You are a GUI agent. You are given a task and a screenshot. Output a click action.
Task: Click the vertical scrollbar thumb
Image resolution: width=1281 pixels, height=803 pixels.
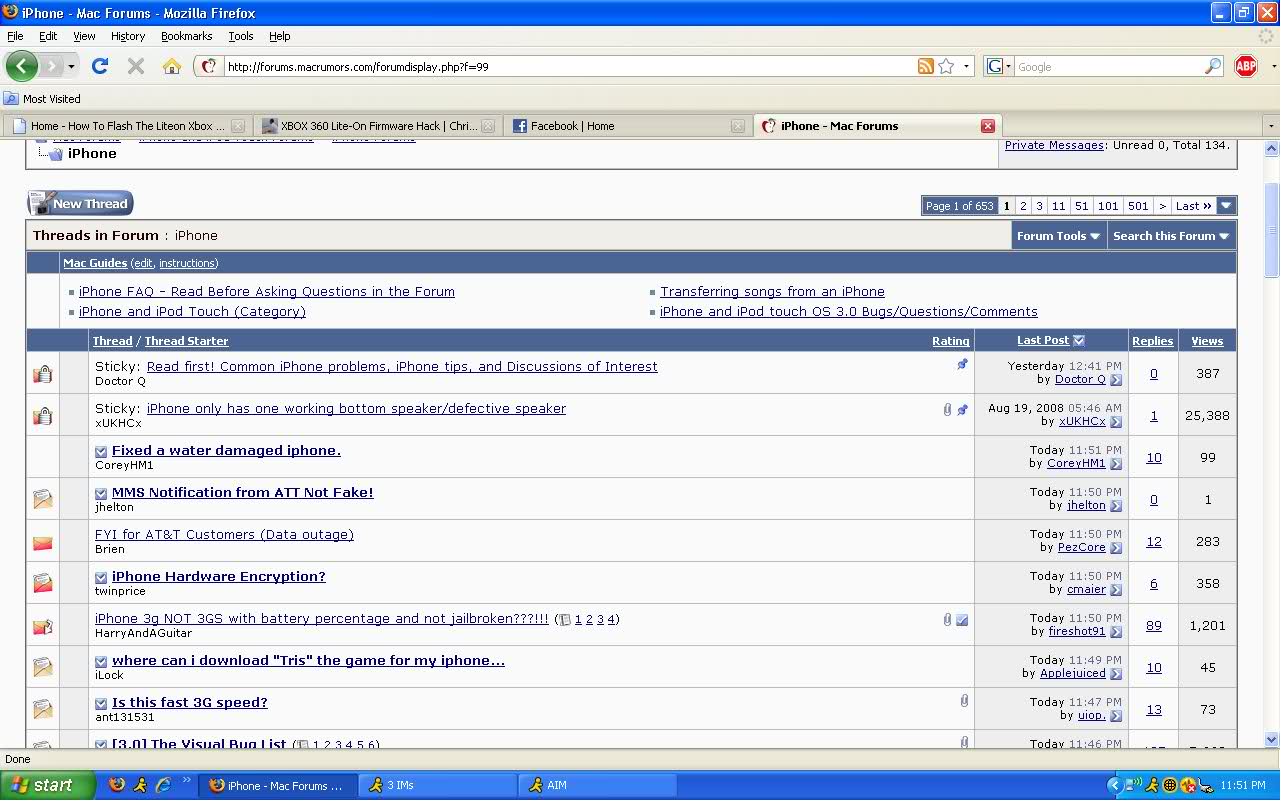1272,230
